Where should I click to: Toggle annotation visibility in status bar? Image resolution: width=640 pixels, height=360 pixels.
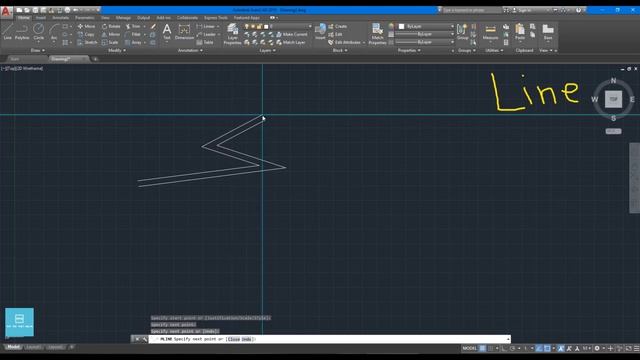[x=561, y=348]
